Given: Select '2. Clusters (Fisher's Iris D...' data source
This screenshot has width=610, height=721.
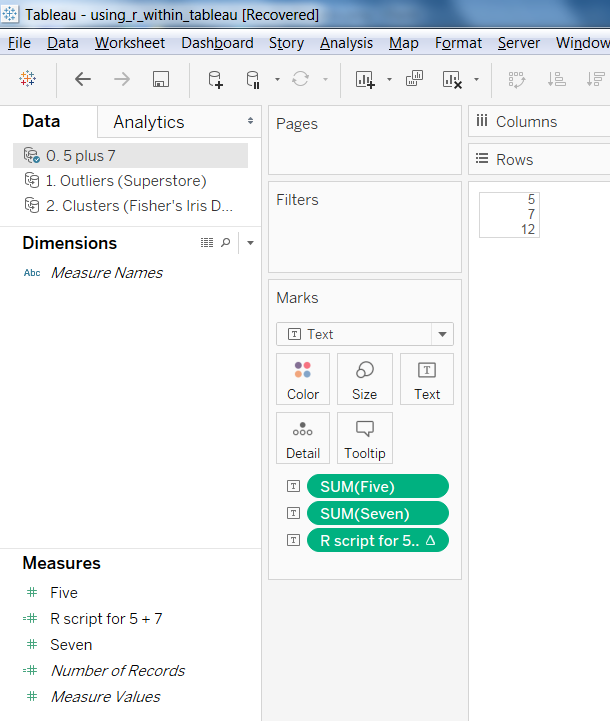Looking at the screenshot, I should coord(129,206).
